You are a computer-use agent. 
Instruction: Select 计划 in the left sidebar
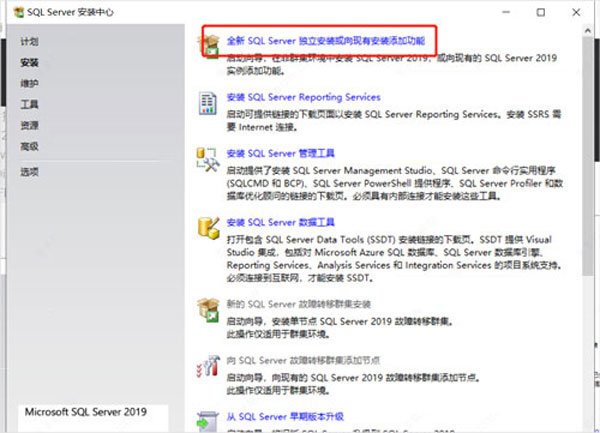pos(29,41)
